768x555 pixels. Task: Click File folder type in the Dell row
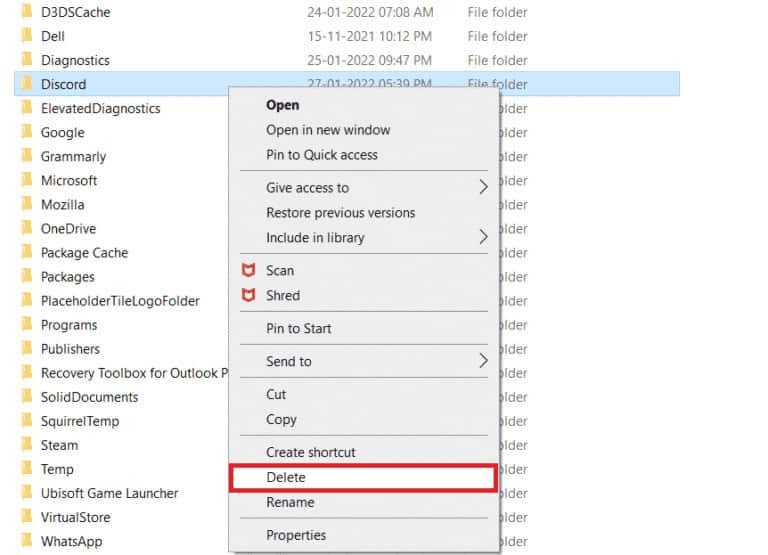pos(498,36)
